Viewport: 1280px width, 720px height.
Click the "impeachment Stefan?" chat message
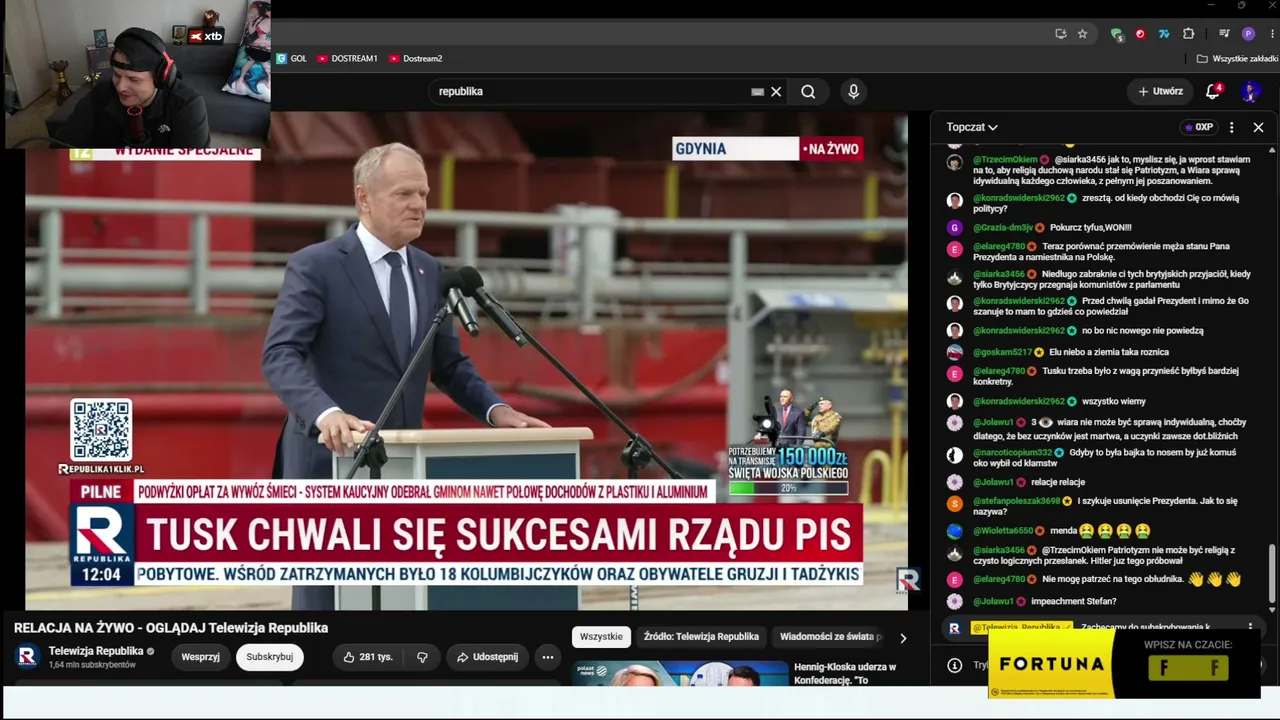pos(1073,601)
